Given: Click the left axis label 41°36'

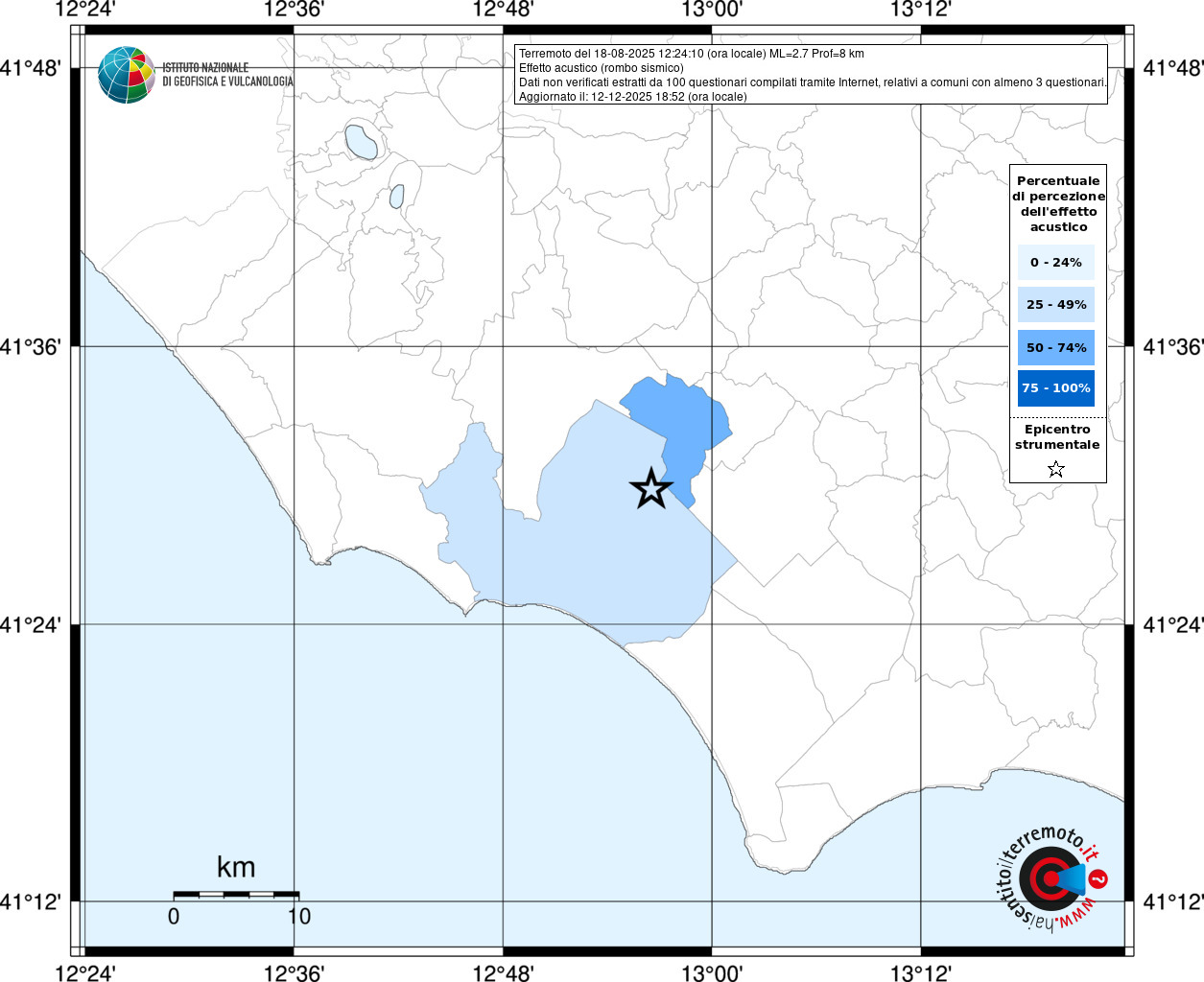Looking at the screenshot, I should [x=31, y=346].
